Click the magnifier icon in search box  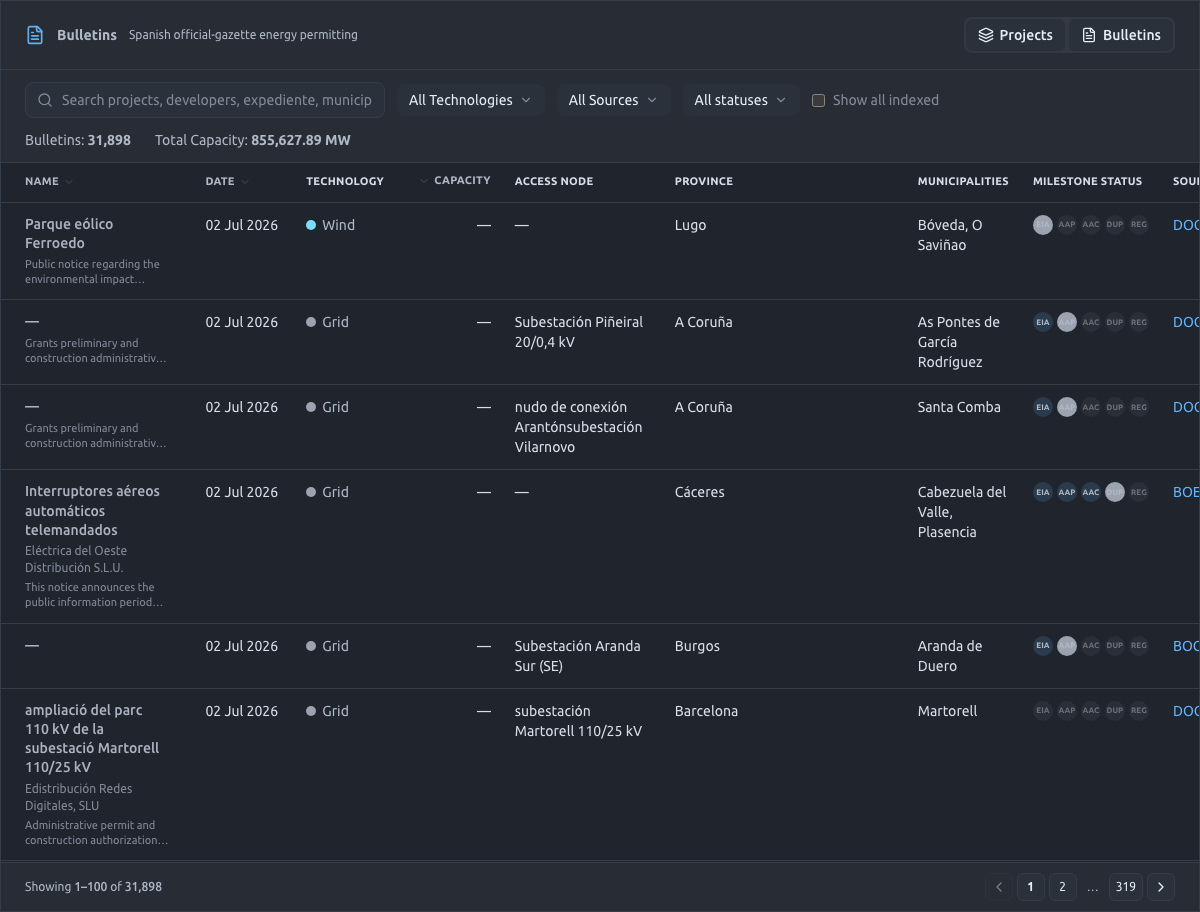[x=45, y=100]
